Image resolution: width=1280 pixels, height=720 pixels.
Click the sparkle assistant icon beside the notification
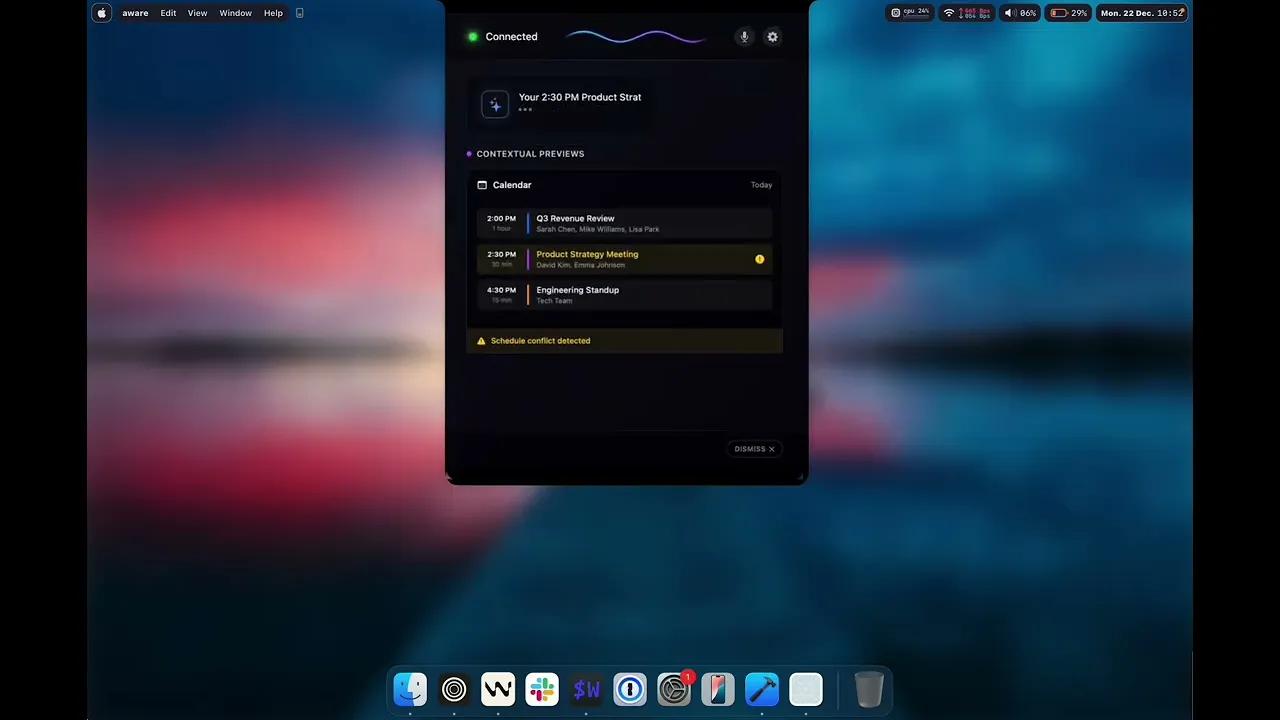coord(495,104)
